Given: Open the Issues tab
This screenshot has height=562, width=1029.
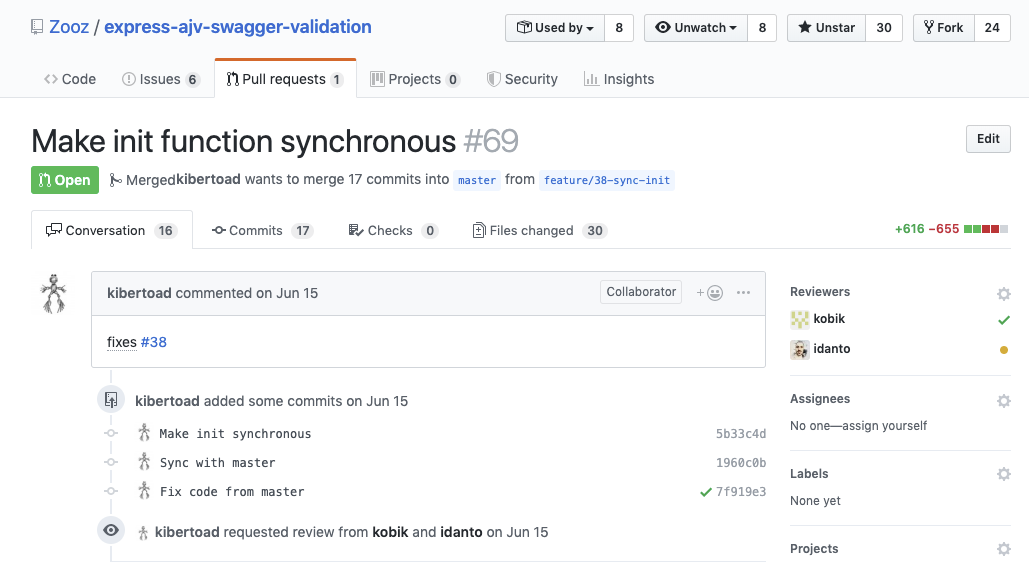Looking at the screenshot, I should coord(161,79).
